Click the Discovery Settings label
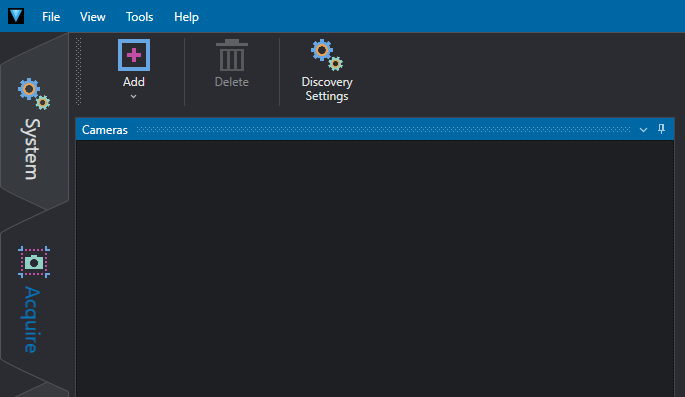Image resolution: width=685 pixels, height=397 pixels. pyautogui.click(x=327, y=89)
